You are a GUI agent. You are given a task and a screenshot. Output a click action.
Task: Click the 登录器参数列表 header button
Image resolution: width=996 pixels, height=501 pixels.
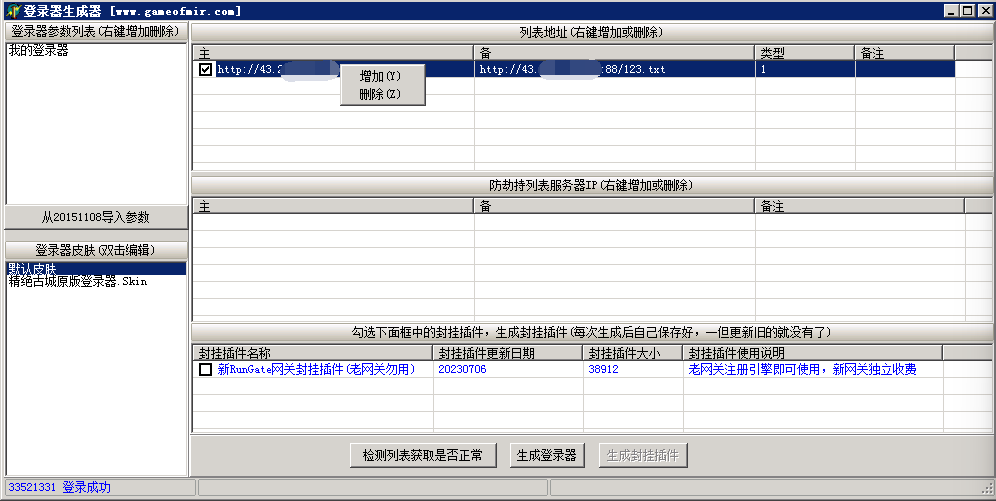tap(96, 31)
